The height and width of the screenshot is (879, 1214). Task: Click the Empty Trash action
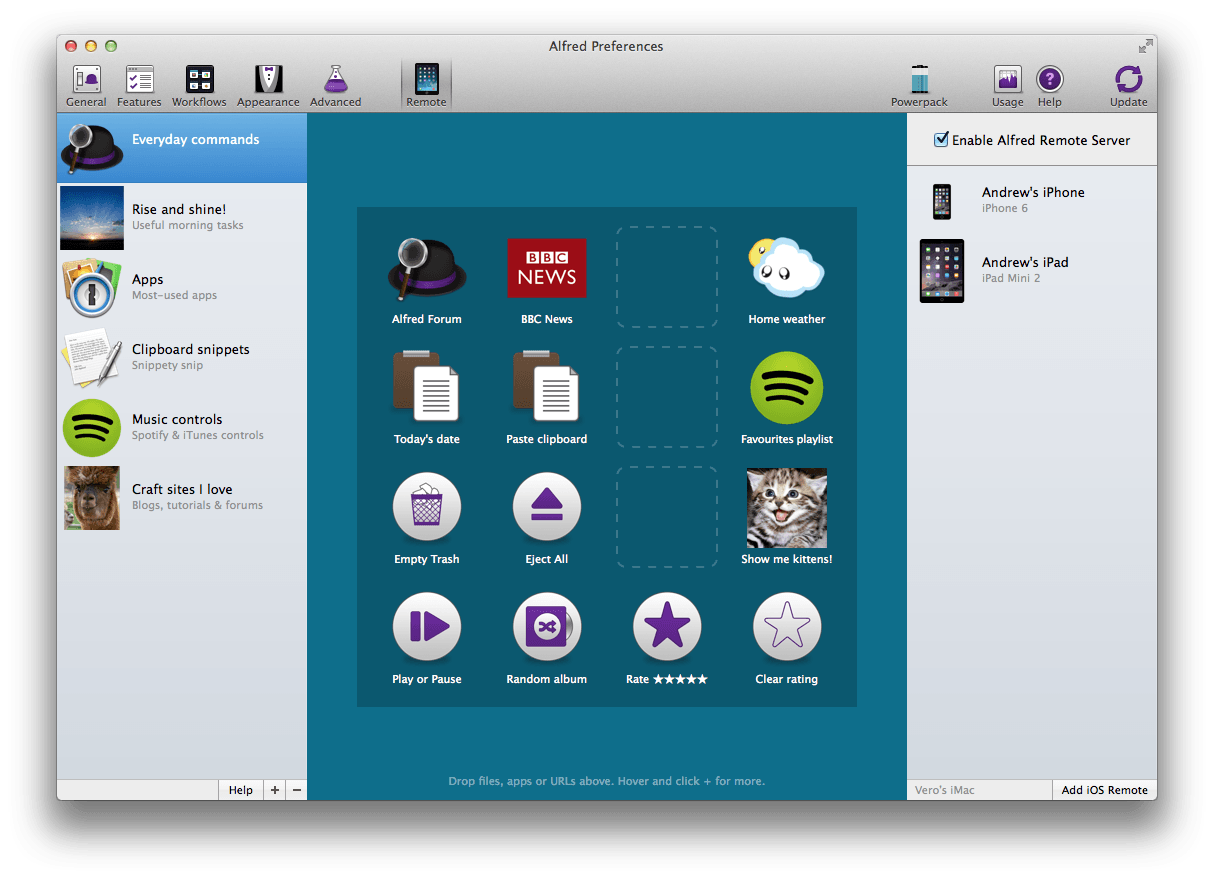pos(427,508)
